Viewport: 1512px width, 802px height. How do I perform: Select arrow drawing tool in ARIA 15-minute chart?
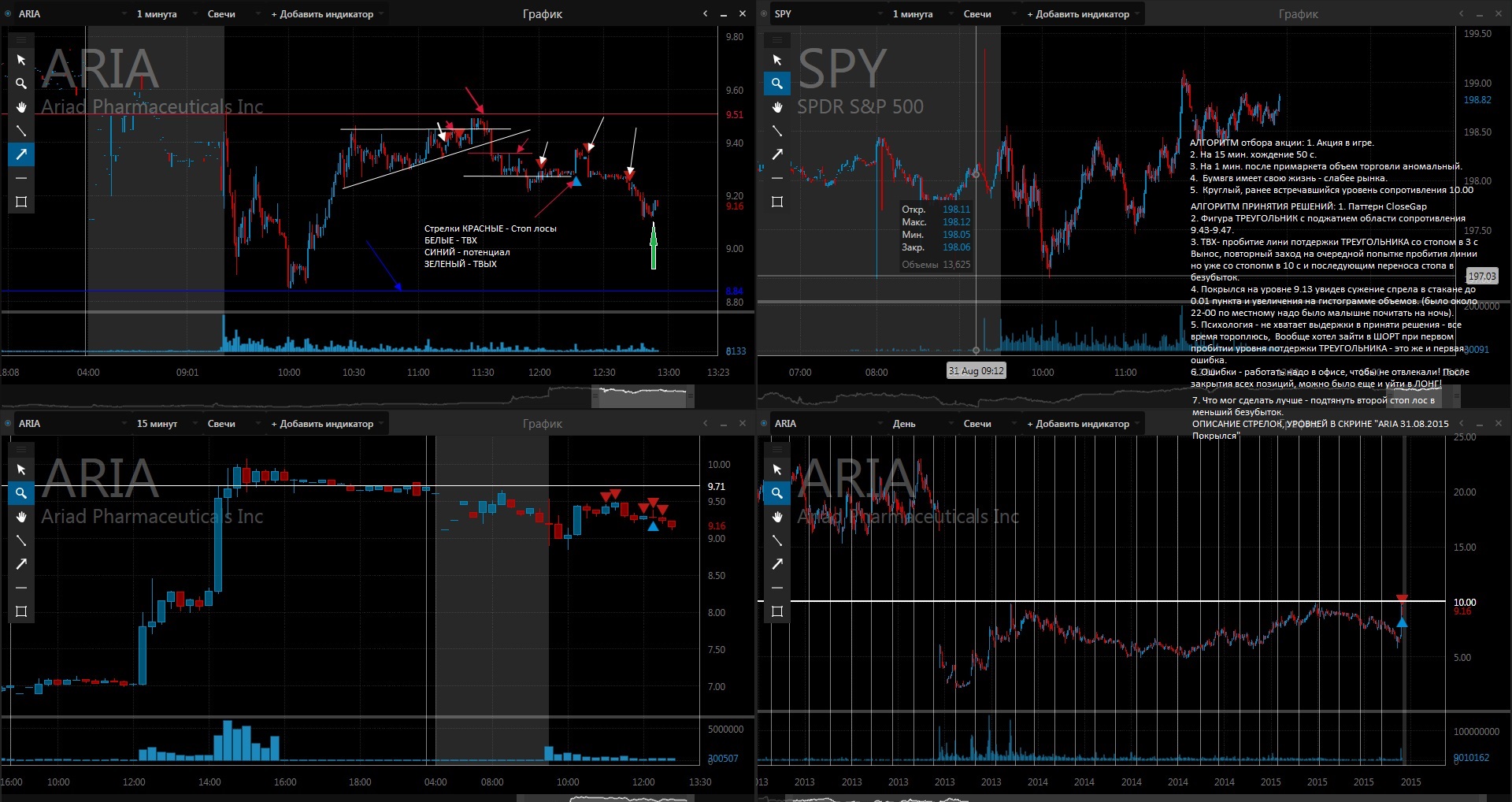tap(21, 564)
